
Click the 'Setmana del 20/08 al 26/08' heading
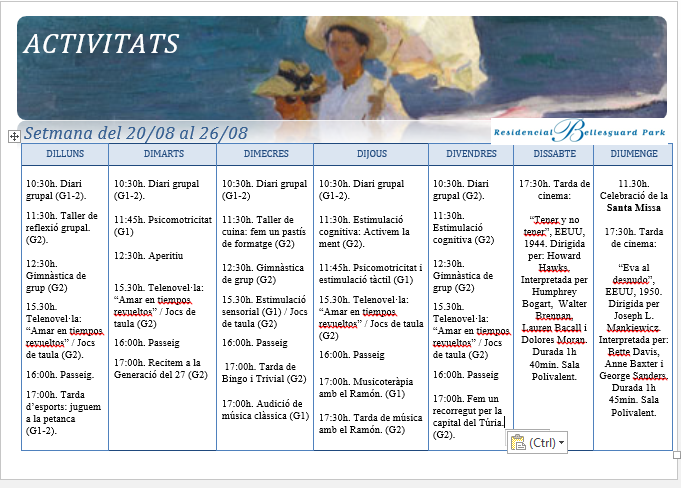point(136,133)
